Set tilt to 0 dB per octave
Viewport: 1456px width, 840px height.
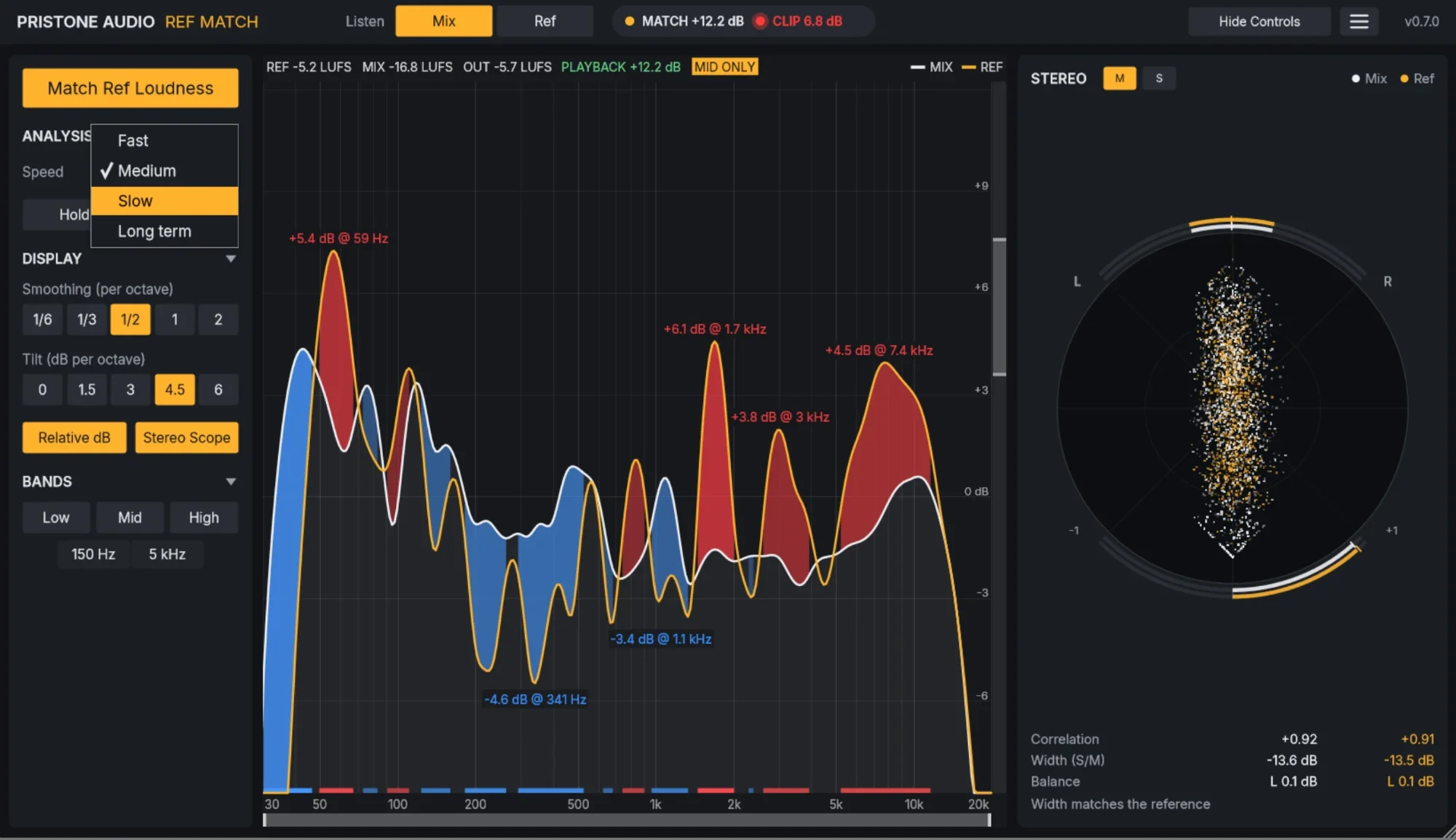click(42, 389)
